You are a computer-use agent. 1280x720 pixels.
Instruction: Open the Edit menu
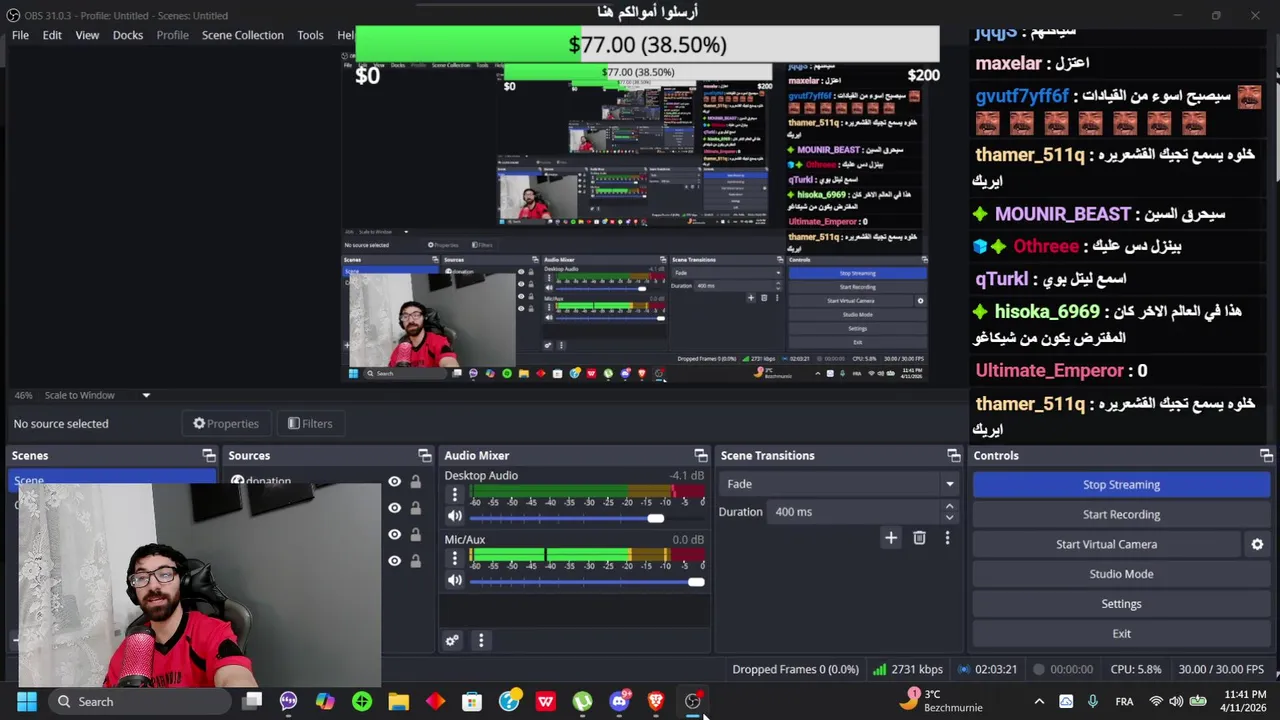tap(52, 35)
